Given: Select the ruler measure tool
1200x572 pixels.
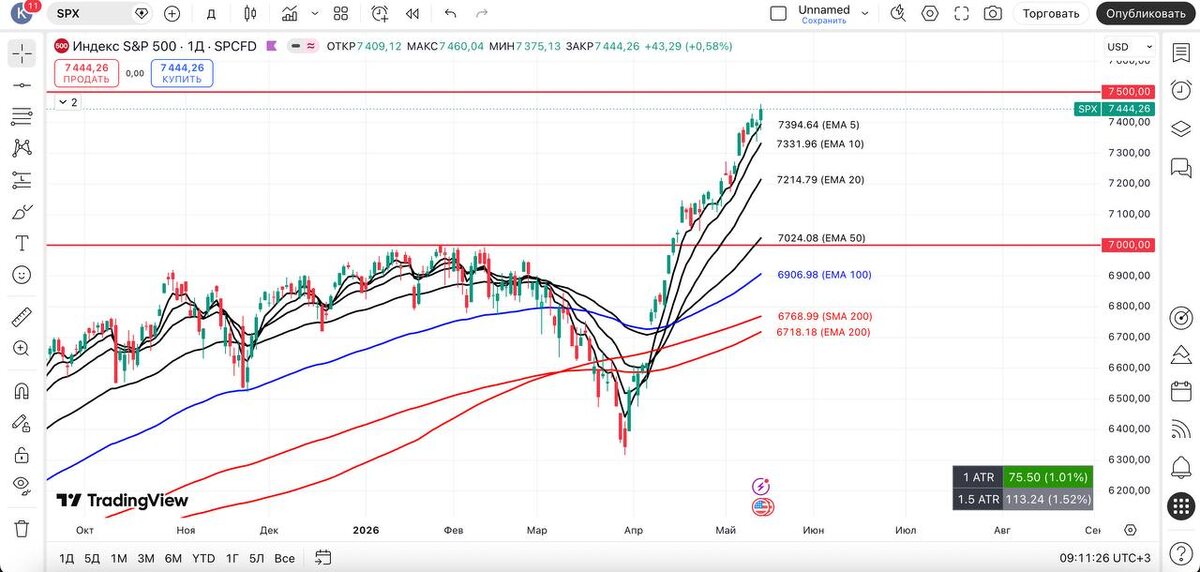Looking at the screenshot, I should (22, 318).
